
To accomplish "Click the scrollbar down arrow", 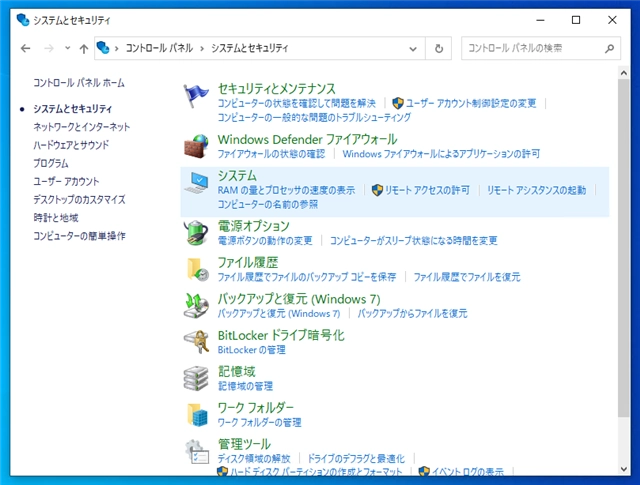I will pos(624,469).
